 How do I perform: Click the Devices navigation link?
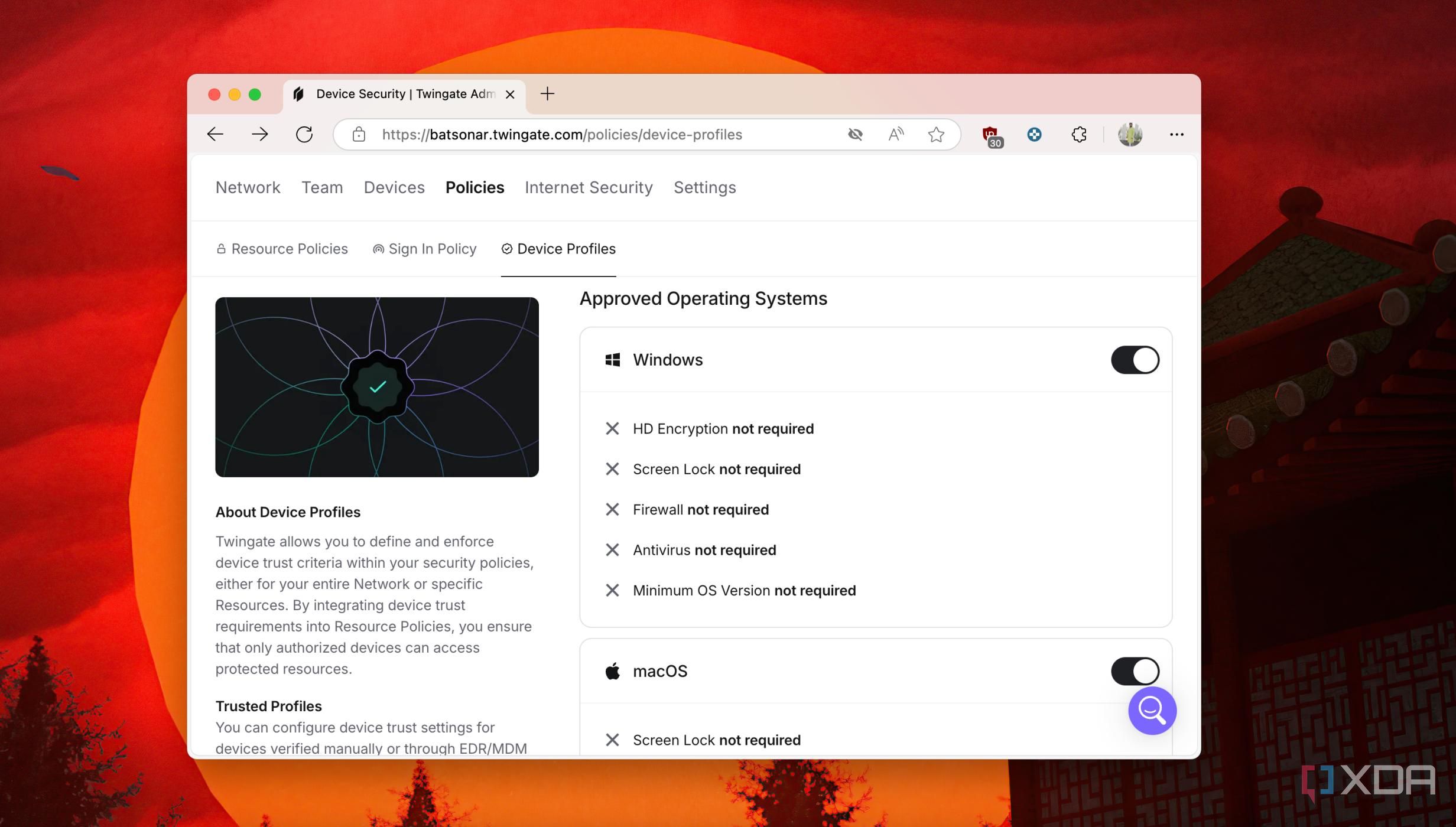pyautogui.click(x=394, y=187)
